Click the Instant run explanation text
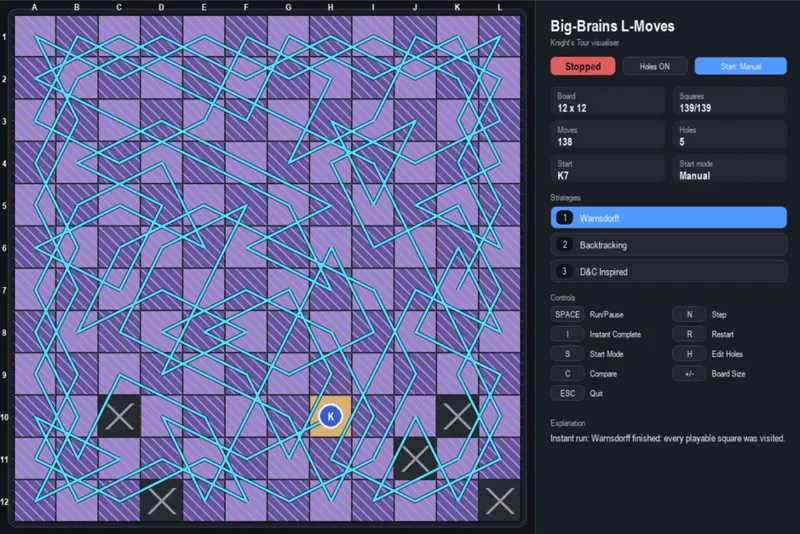Image resolution: width=800 pixels, height=534 pixels. [x=667, y=438]
